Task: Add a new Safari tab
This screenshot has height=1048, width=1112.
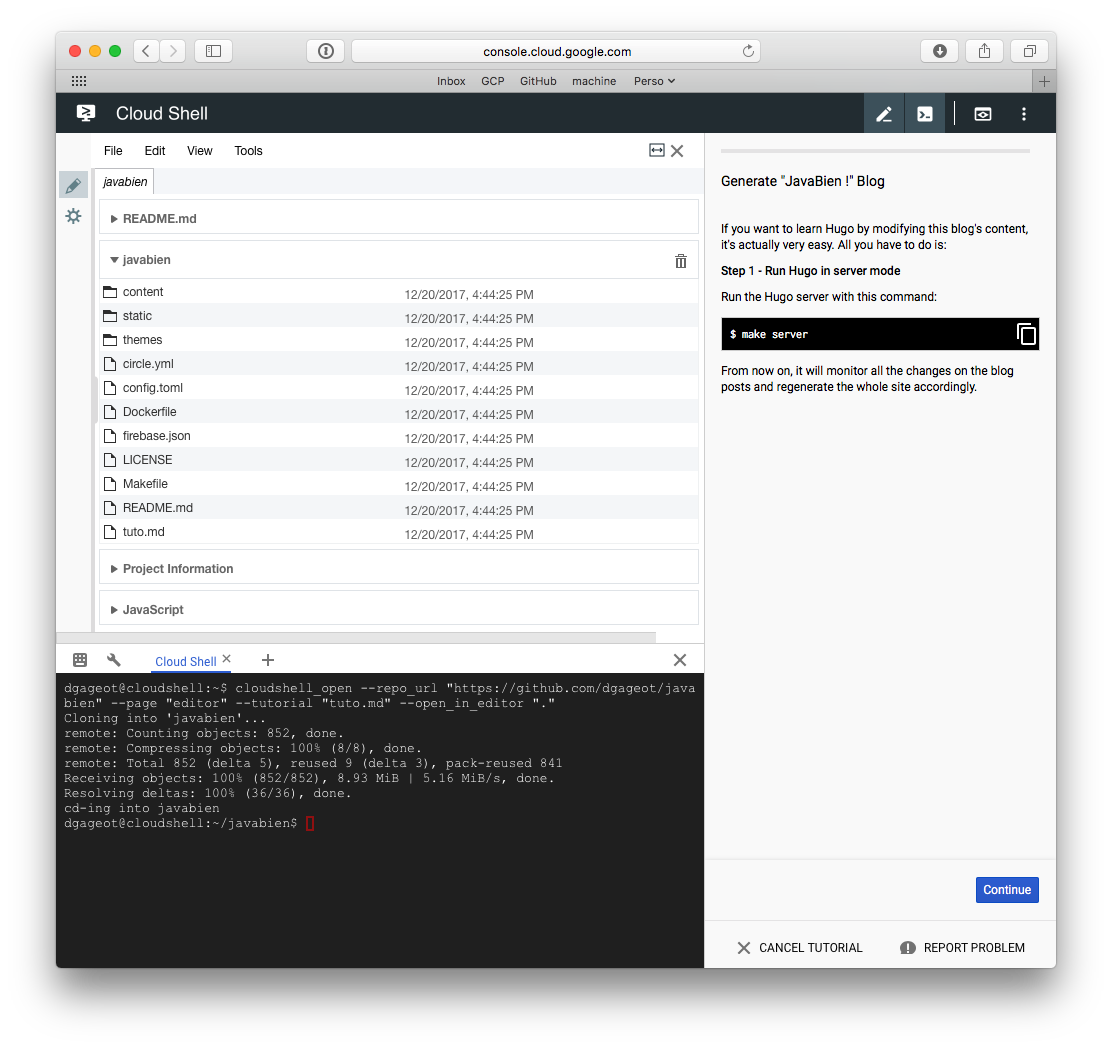Action: pyautogui.click(x=1044, y=82)
